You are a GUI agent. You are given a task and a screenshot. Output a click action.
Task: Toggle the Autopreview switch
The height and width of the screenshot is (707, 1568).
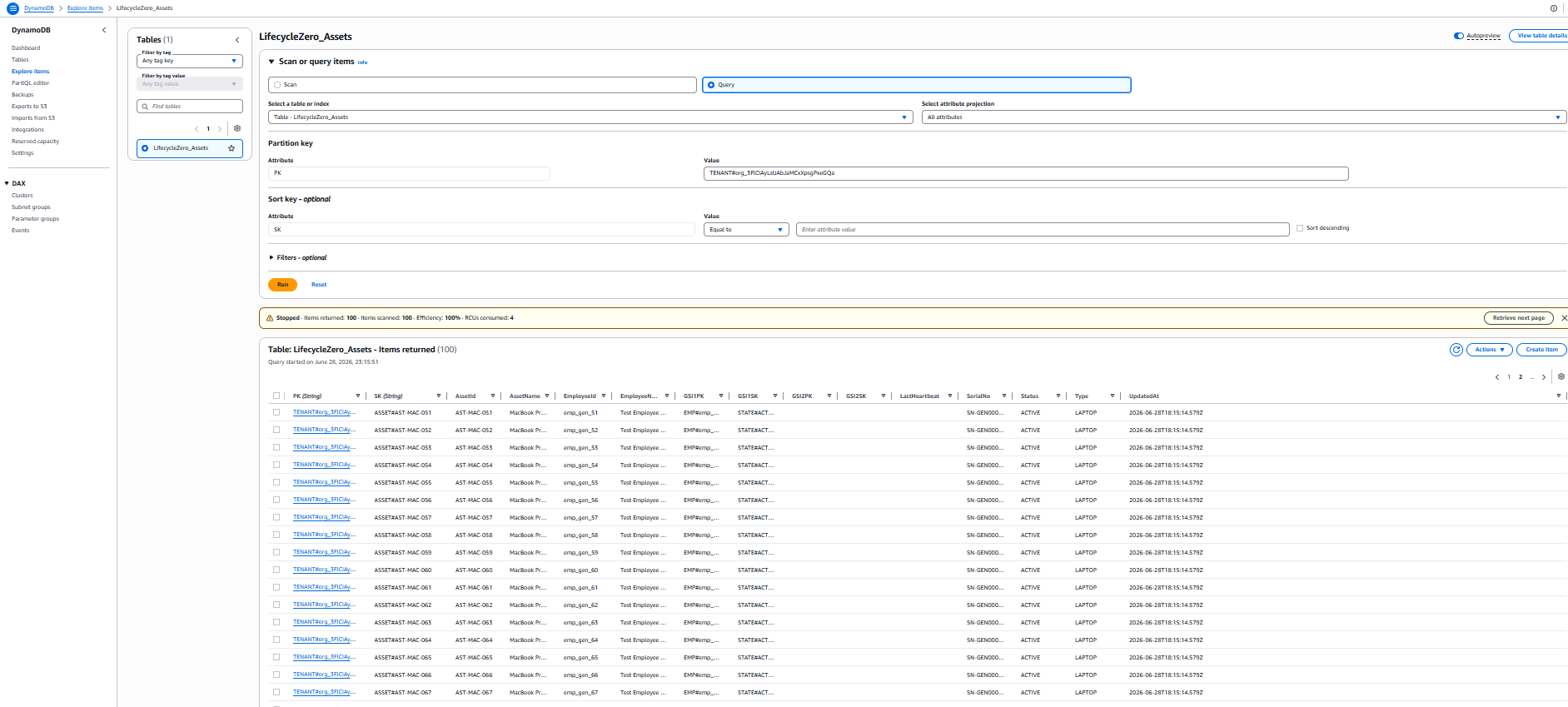tap(1459, 36)
